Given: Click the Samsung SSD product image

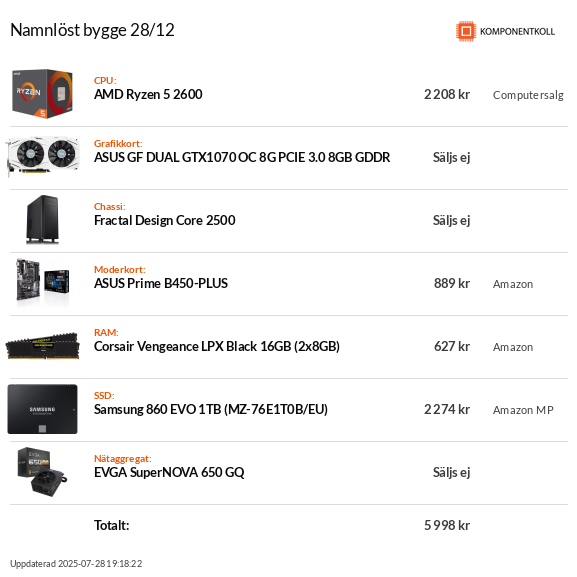Looking at the screenshot, I should [x=42, y=409].
